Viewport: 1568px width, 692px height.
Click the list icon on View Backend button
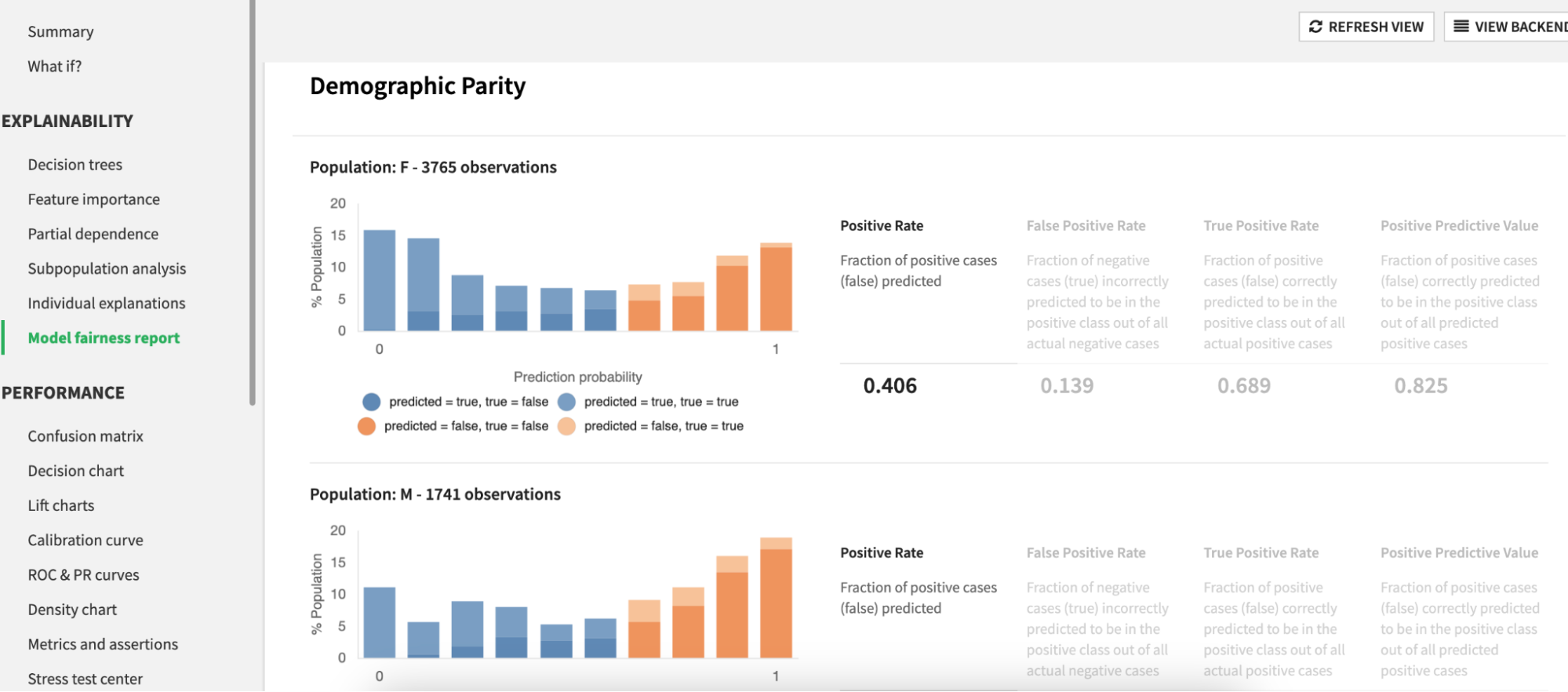click(x=1461, y=26)
